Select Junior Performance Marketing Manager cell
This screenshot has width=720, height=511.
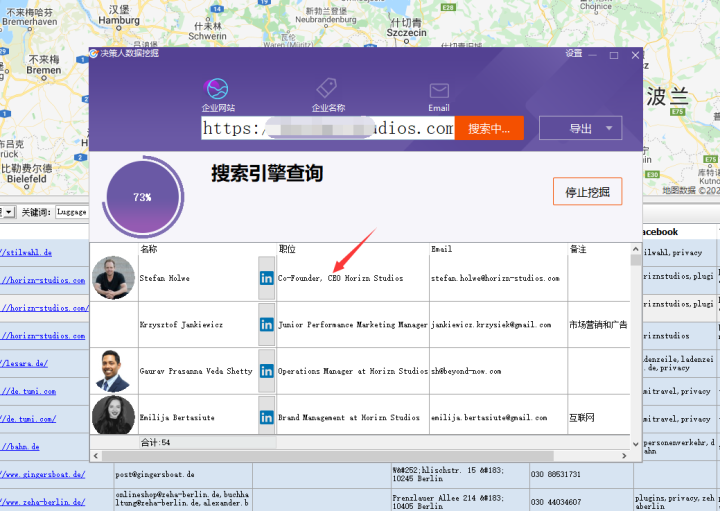[353, 325]
